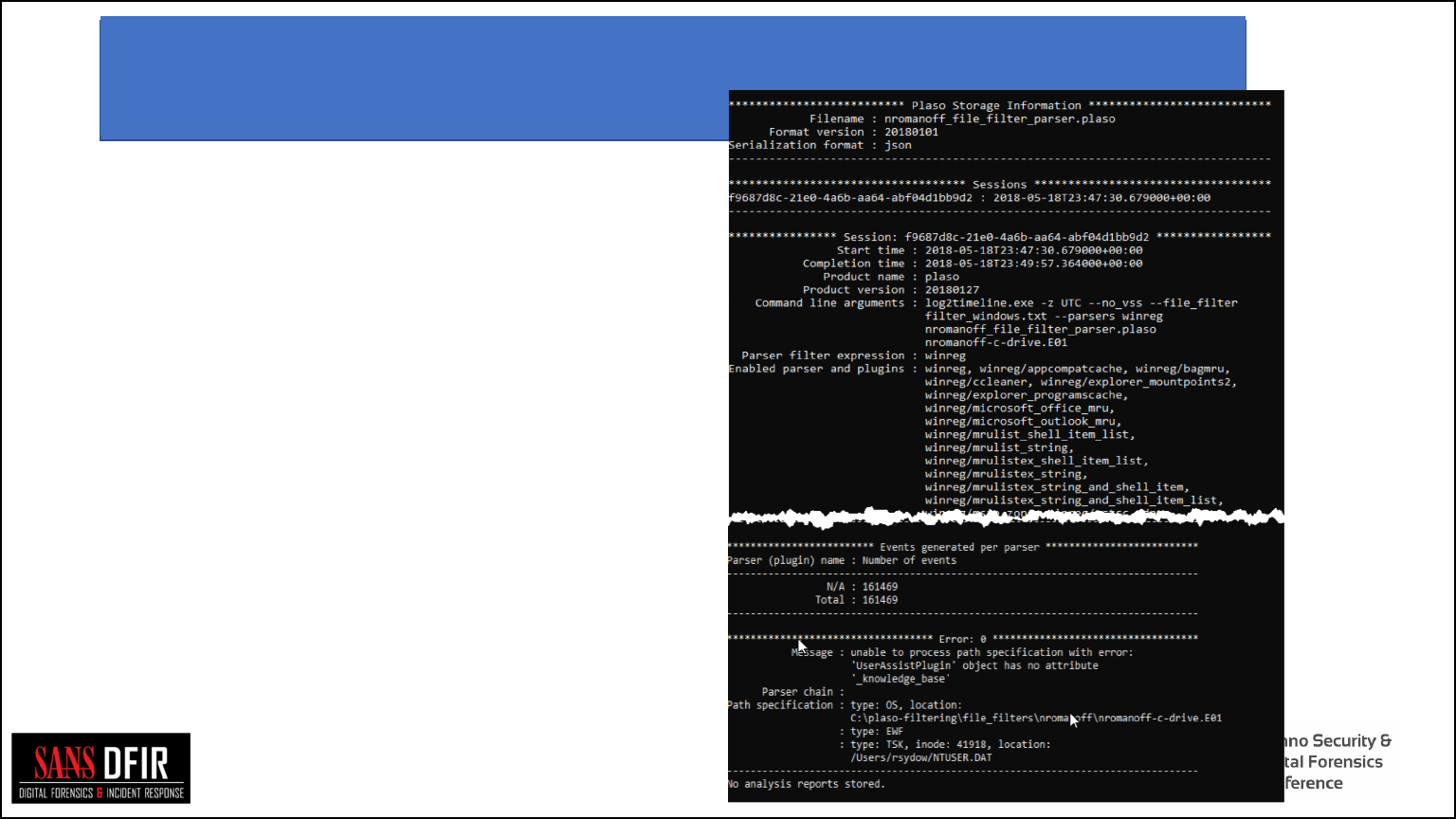Select the 'Total : 161469' row

tap(856, 600)
